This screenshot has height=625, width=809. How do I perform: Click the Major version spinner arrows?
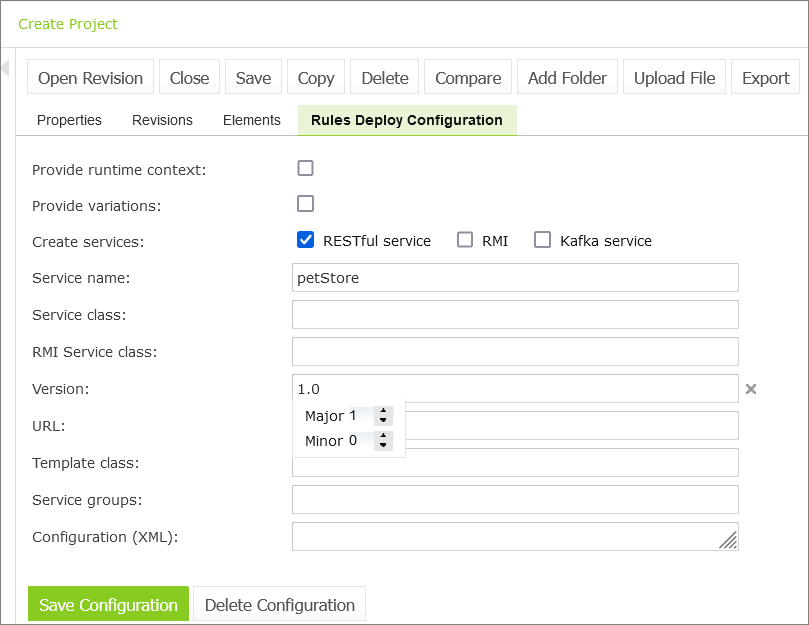383,416
